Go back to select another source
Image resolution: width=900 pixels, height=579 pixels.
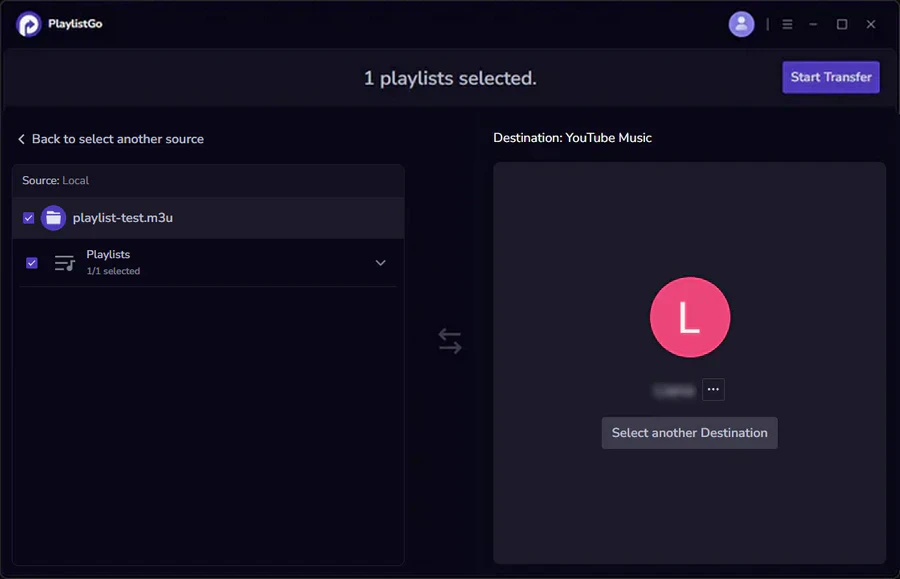(x=111, y=139)
